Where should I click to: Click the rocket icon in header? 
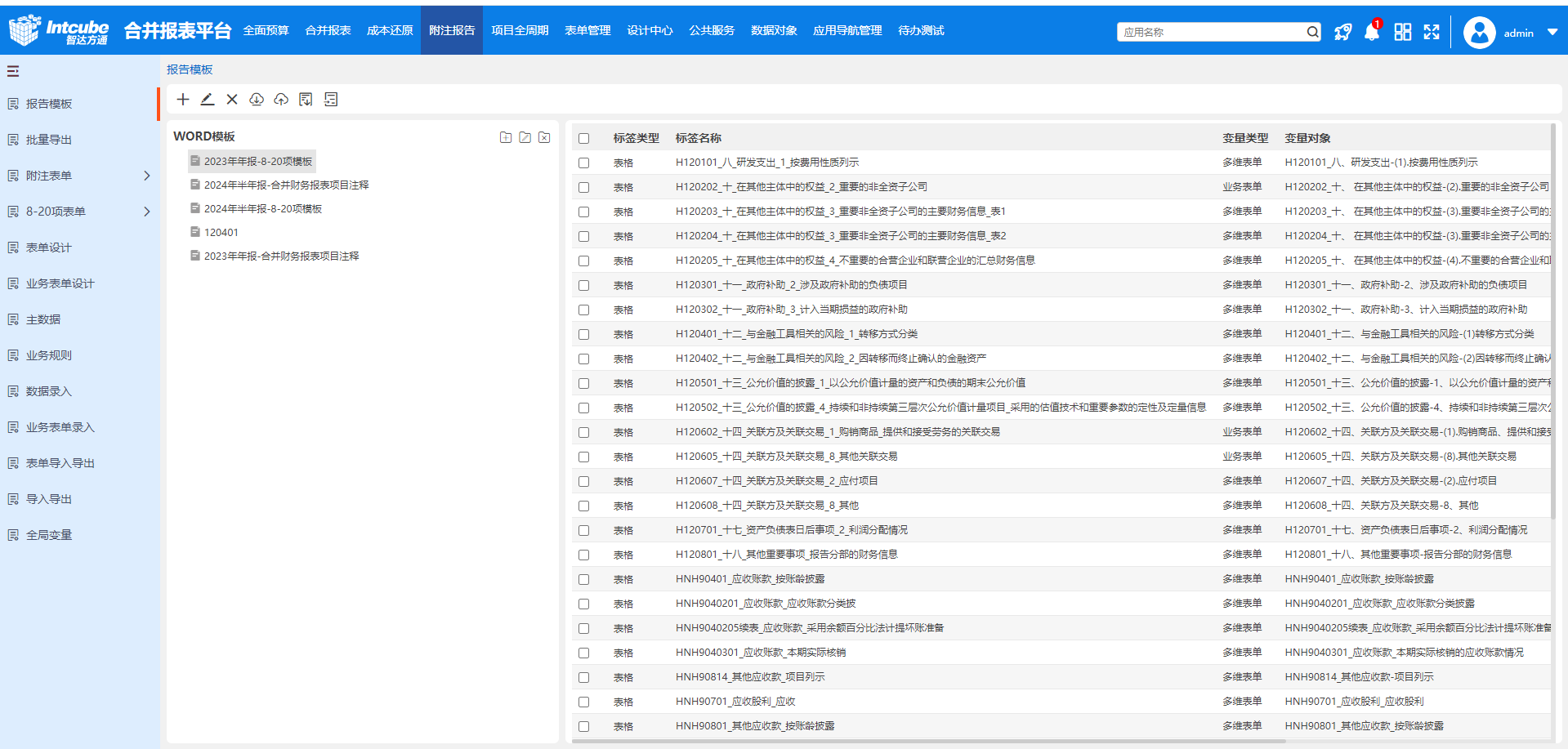(1342, 33)
